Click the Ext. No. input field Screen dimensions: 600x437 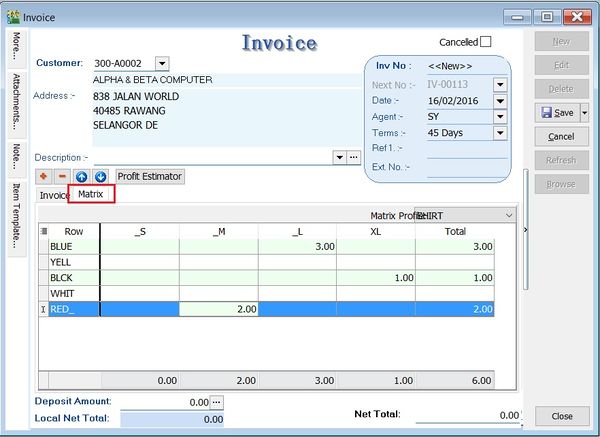(x=467, y=169)
